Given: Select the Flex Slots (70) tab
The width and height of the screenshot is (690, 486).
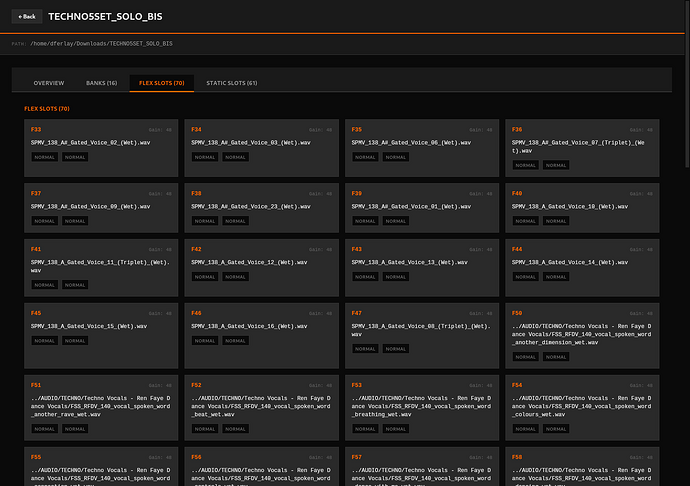Looking at the screenshot, I should (160, 83).
